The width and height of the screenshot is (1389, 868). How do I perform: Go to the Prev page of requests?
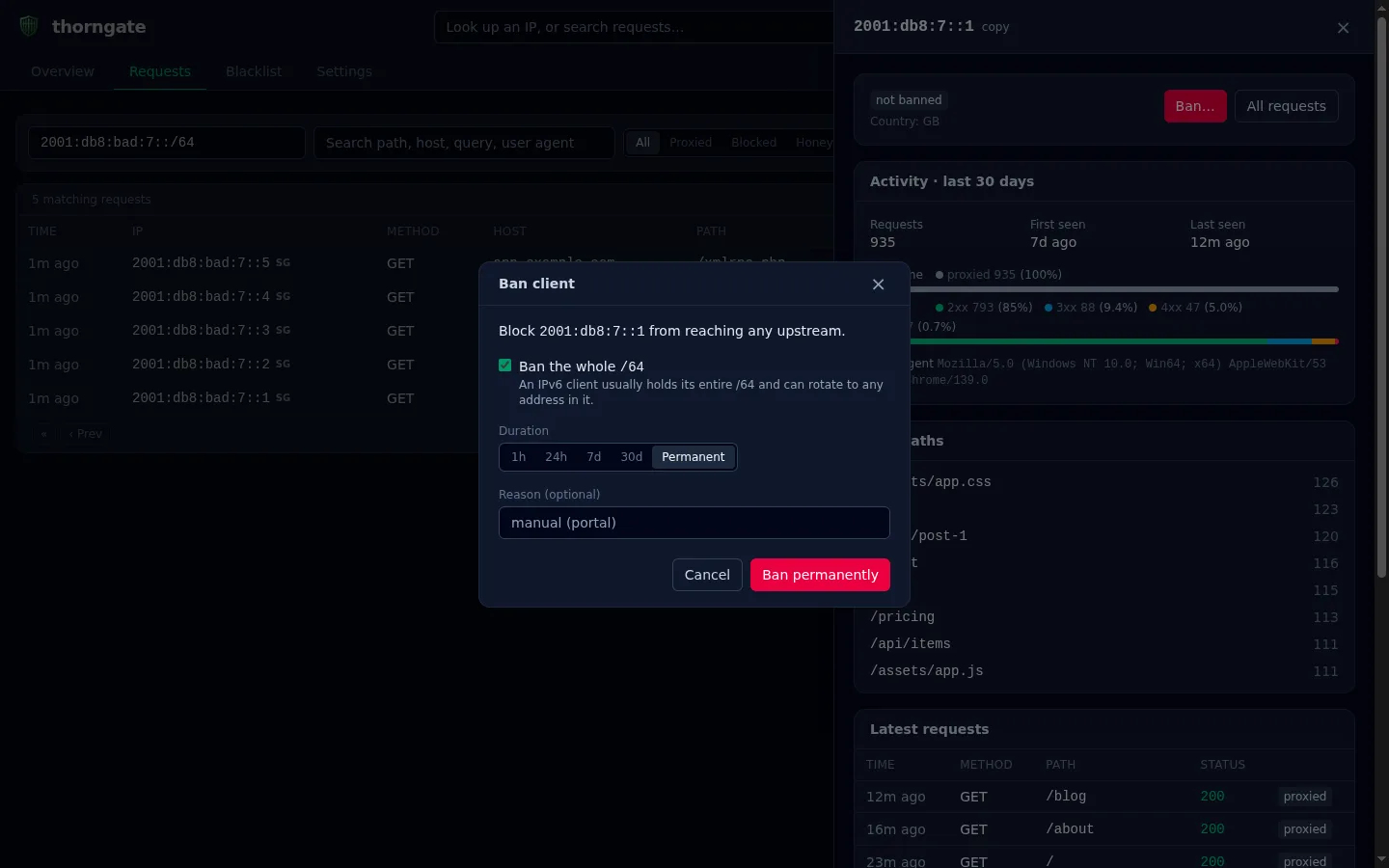(x=86, y=434)
